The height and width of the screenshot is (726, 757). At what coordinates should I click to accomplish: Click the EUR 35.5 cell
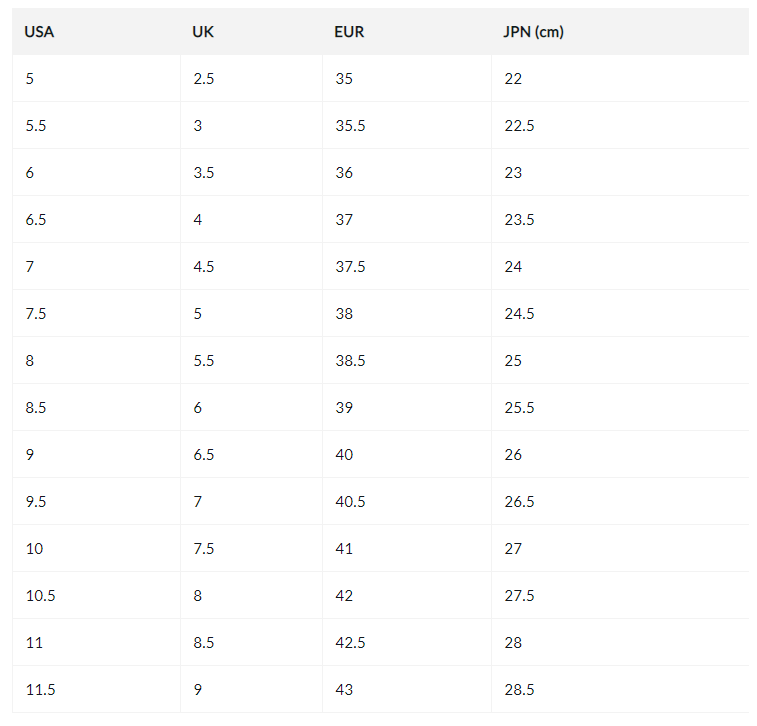[x=350, y=126]
